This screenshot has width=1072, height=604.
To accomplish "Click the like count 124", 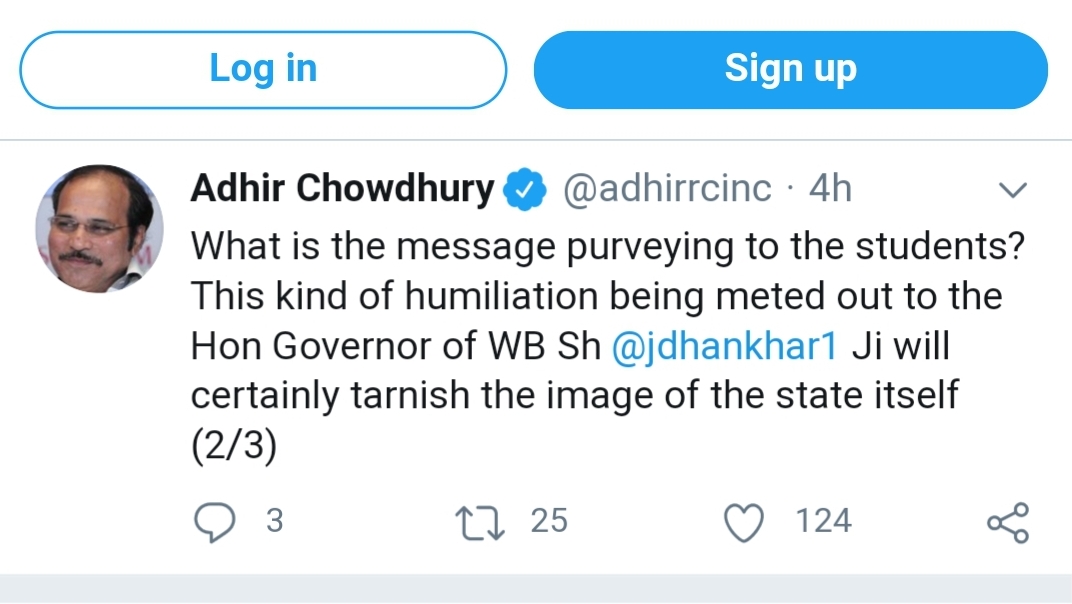I will [823, 521].
